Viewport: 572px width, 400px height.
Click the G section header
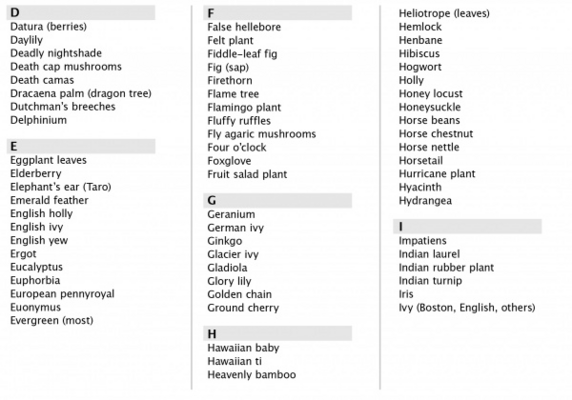tap(278, 201)
